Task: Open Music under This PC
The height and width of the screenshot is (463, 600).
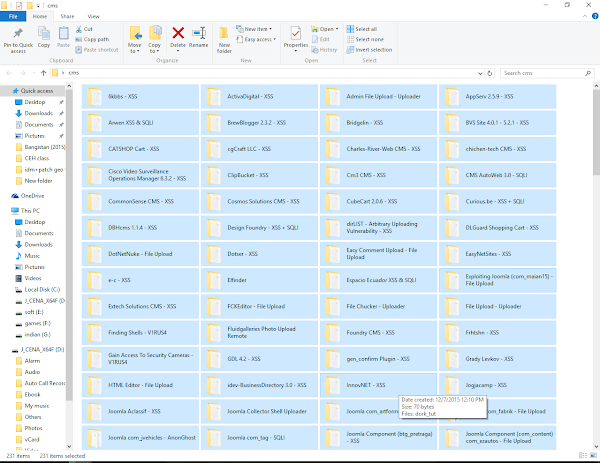Action: click(x=32, y=256)
